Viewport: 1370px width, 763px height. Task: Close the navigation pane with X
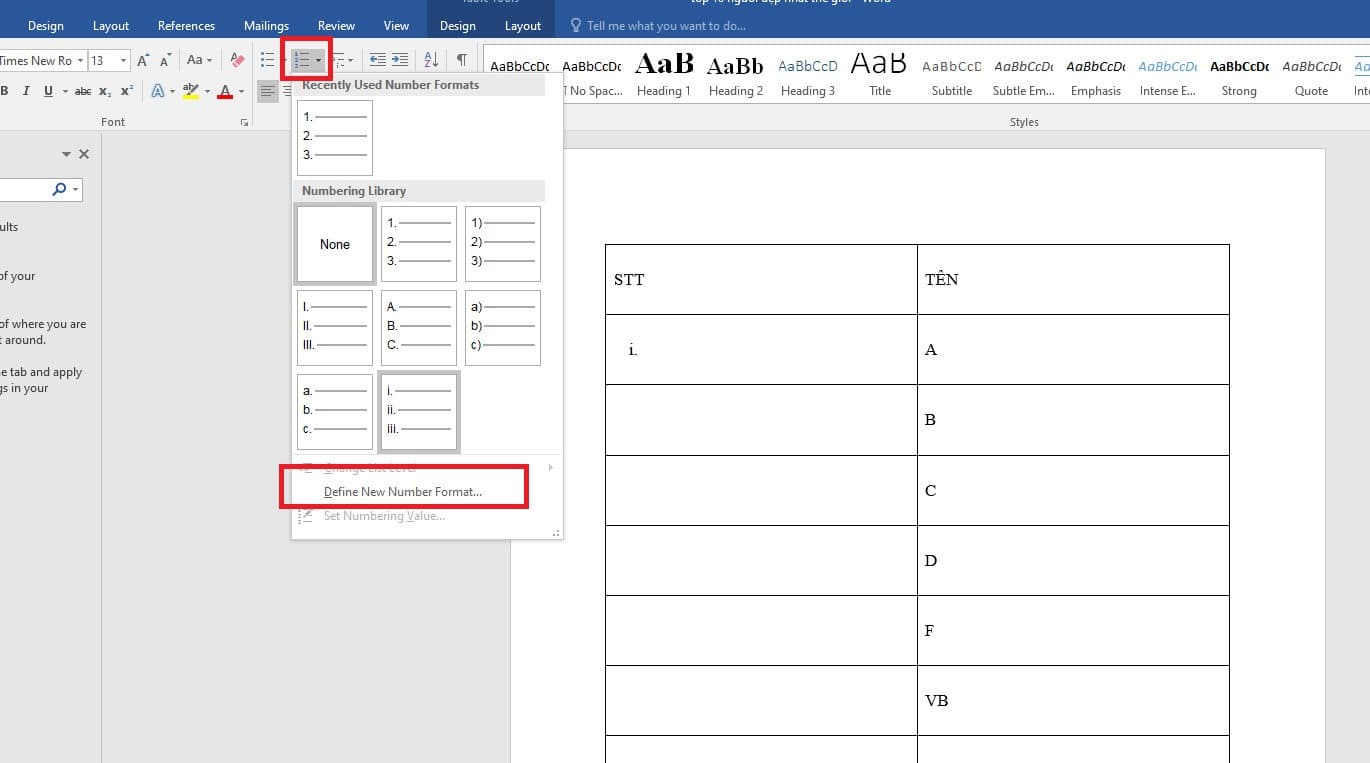coord(84,154)
